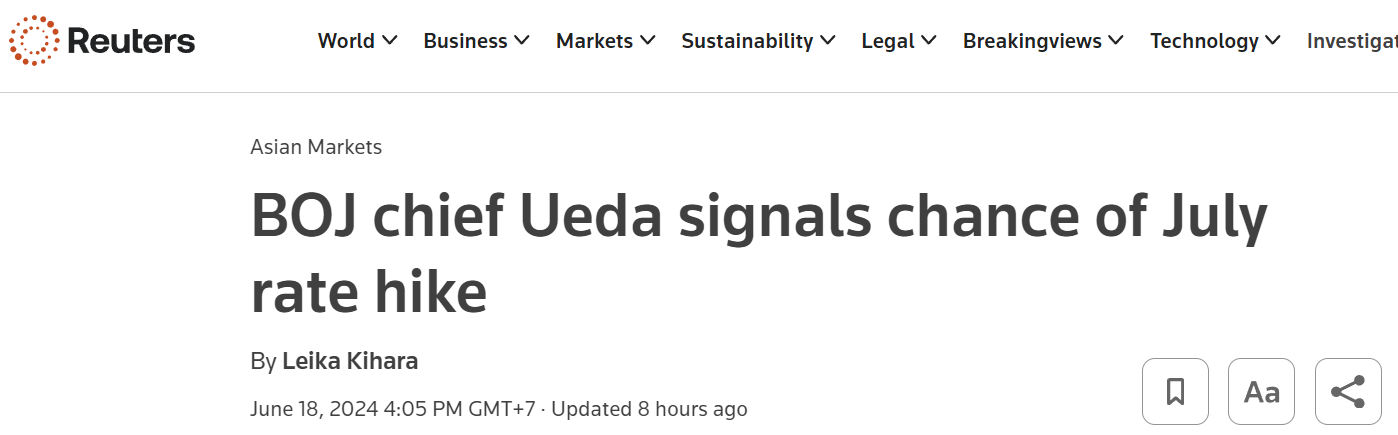
Task: Click the share article icon
Action: click(1347, 391)
